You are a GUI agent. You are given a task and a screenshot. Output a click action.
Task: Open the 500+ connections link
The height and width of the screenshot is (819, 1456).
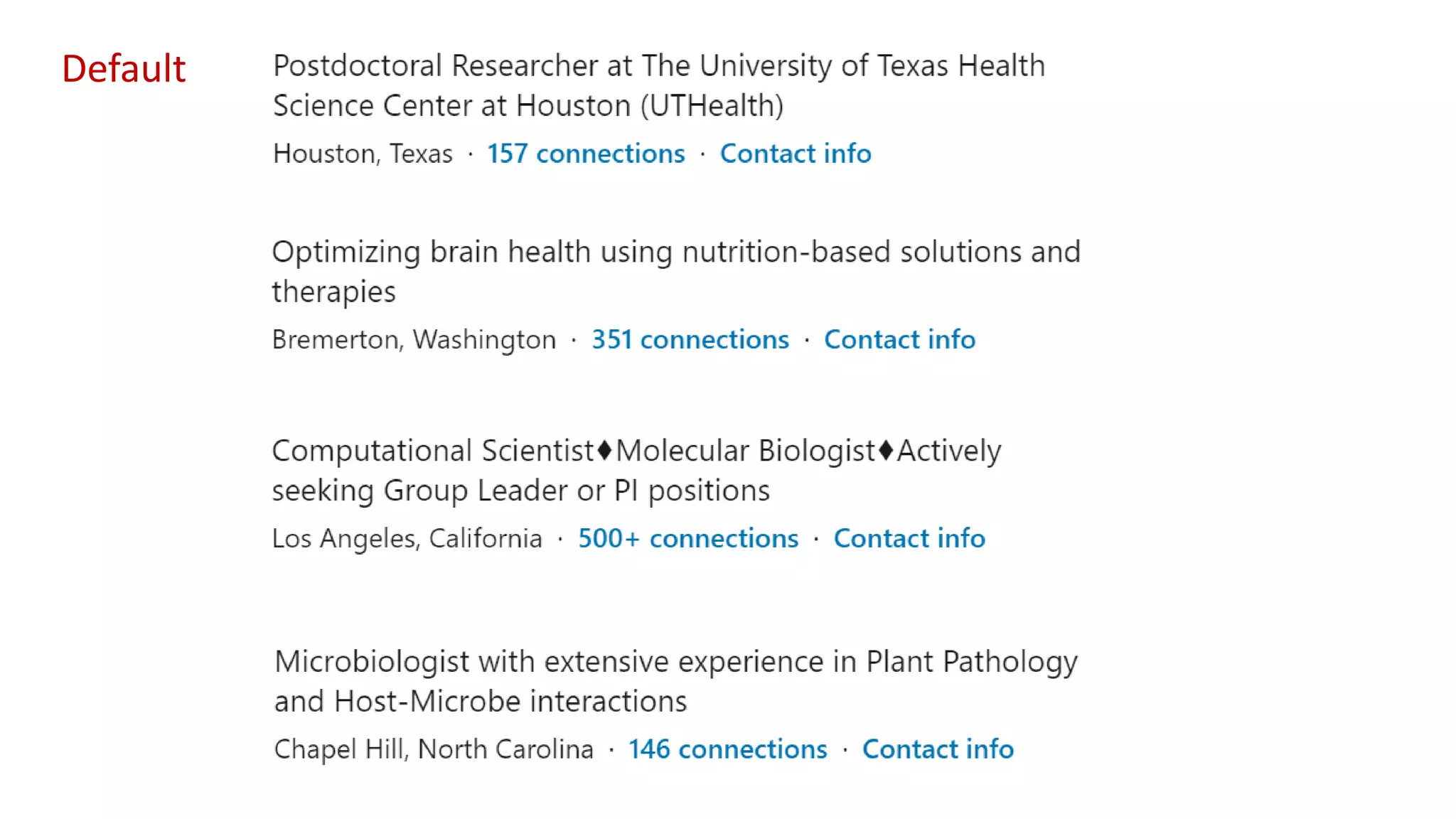688,539
